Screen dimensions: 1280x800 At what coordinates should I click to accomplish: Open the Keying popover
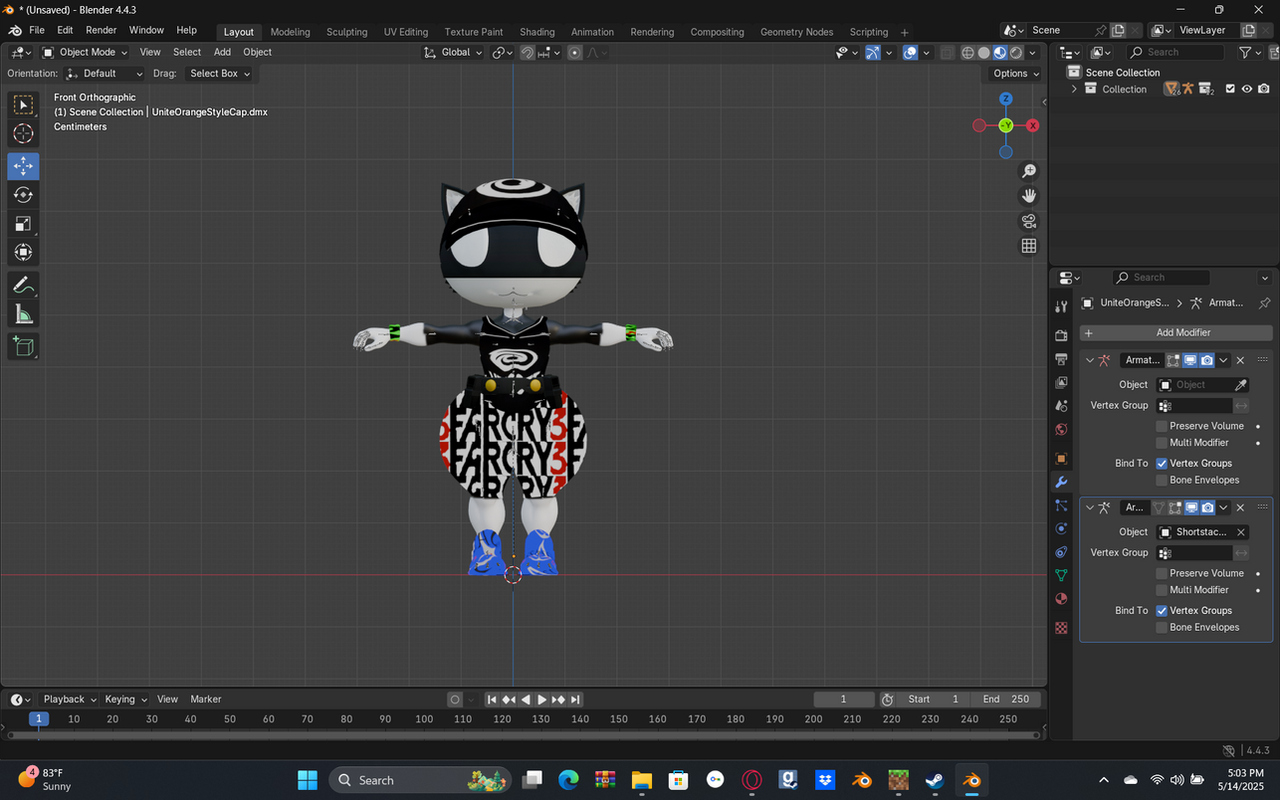126,699
